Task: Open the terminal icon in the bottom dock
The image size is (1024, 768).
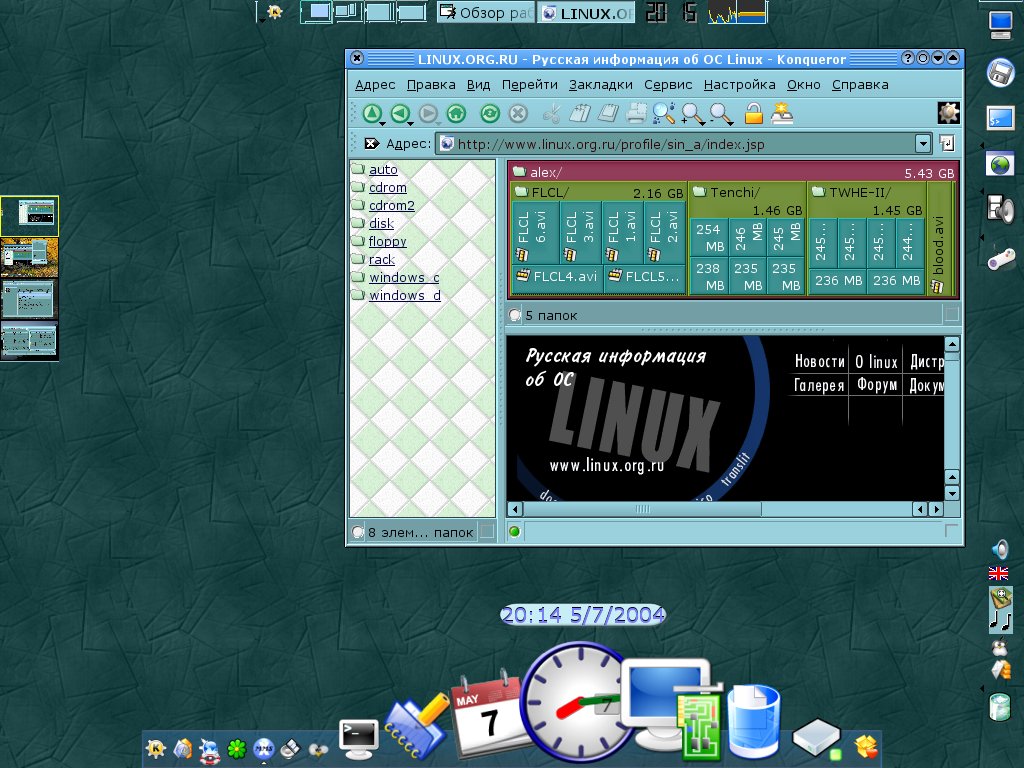Action: [x=359, y=739]
